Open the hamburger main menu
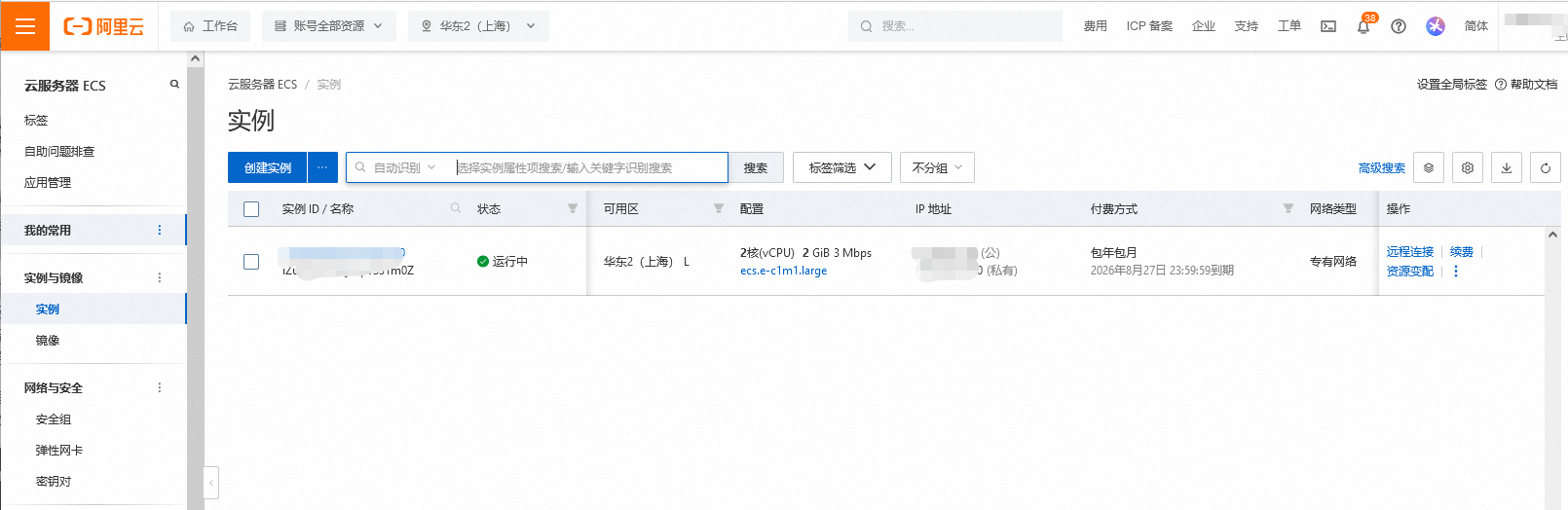Image resolution: width=1568 pixels, height=510 pixels. coord(25,26)
